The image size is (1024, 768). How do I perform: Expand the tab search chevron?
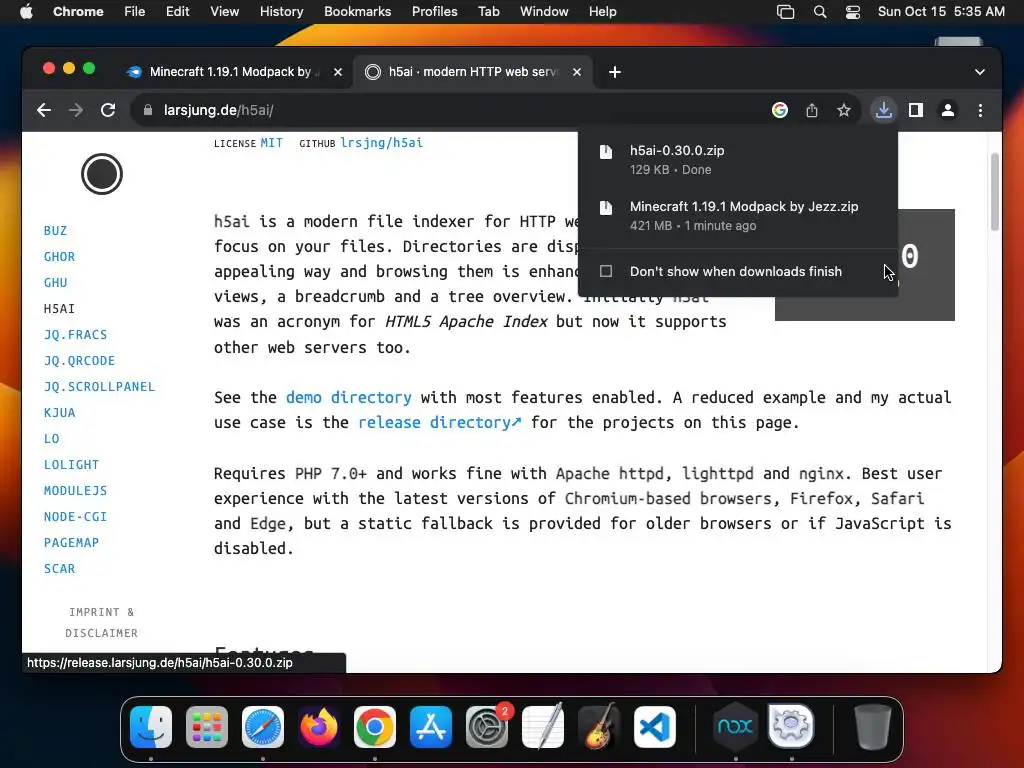[x=980, y=72]
